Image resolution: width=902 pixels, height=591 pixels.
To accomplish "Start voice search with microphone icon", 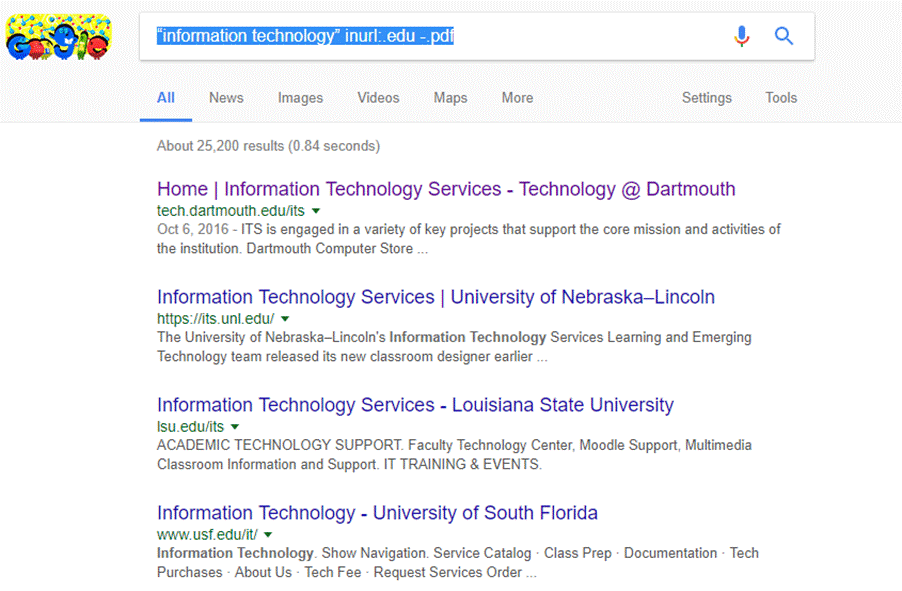I will point(741,37).
